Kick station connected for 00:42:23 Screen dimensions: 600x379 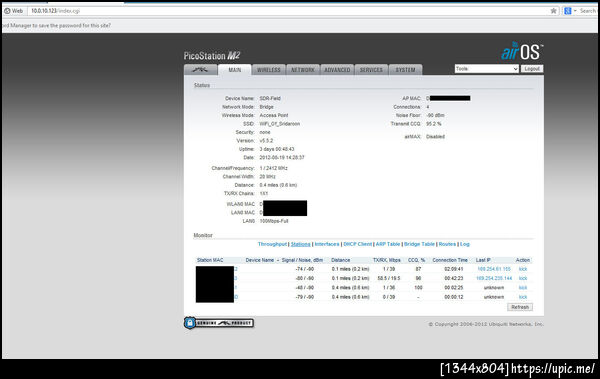523,278
